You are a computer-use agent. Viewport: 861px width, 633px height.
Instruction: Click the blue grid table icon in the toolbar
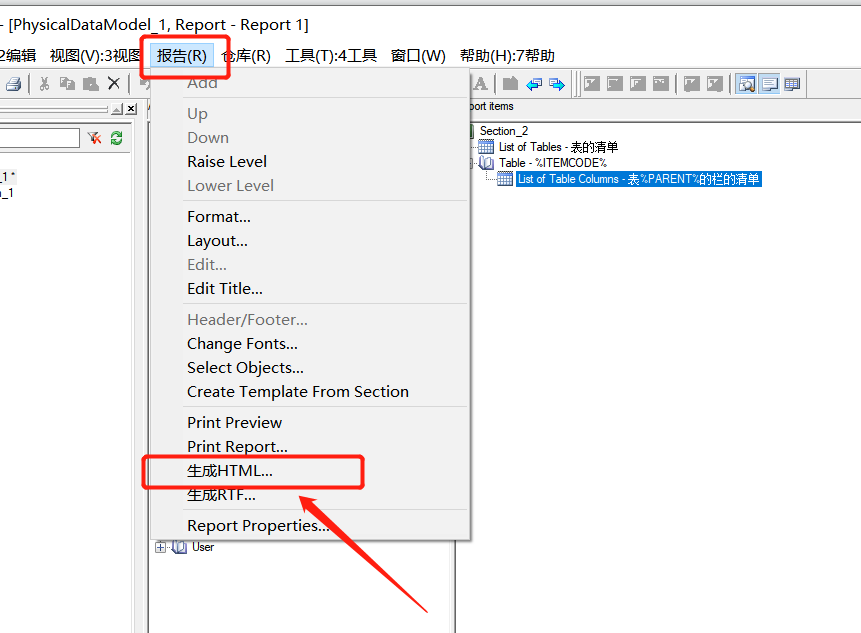792,84
